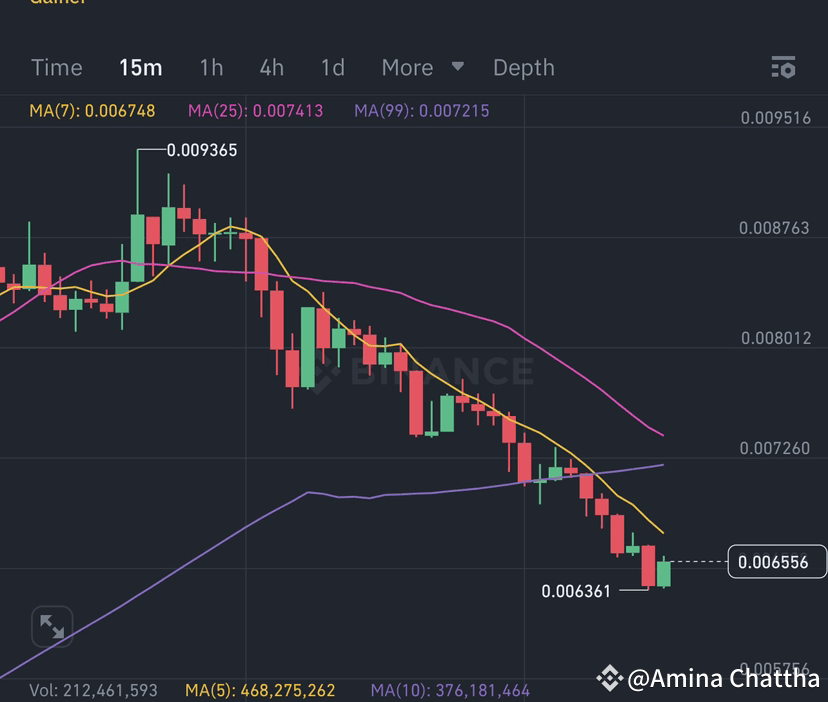828x702 pixels.
Task: Click the low price marker 0.006361
Action: [575, 591]
